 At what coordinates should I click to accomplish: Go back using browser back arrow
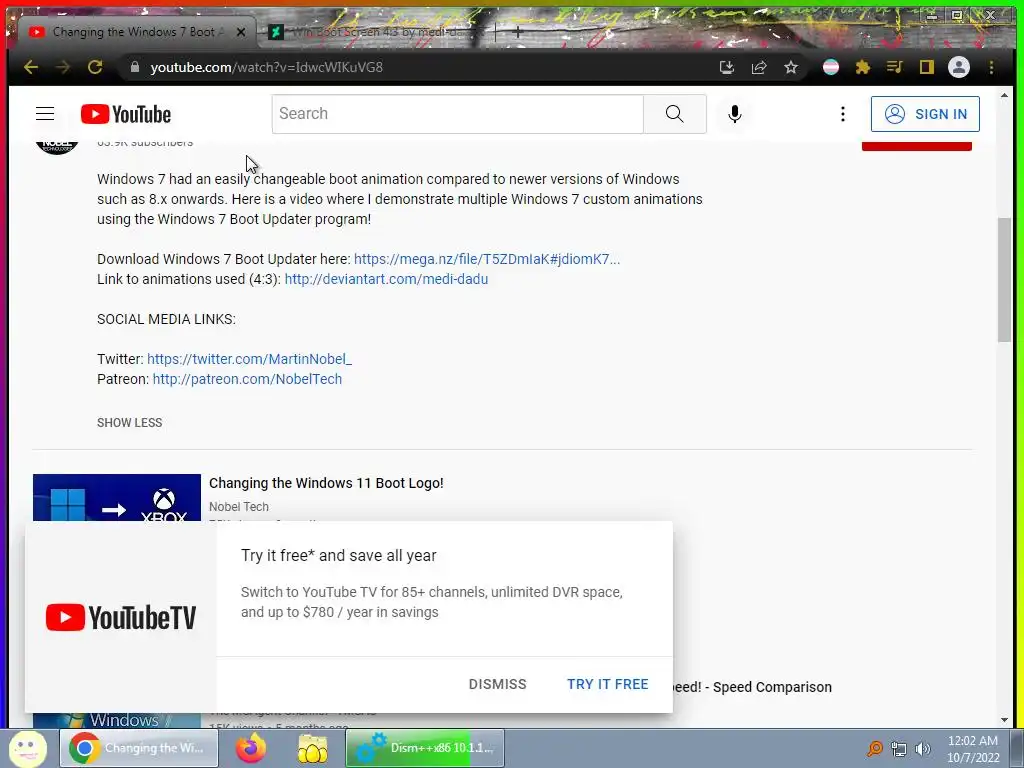coord(31,67)
